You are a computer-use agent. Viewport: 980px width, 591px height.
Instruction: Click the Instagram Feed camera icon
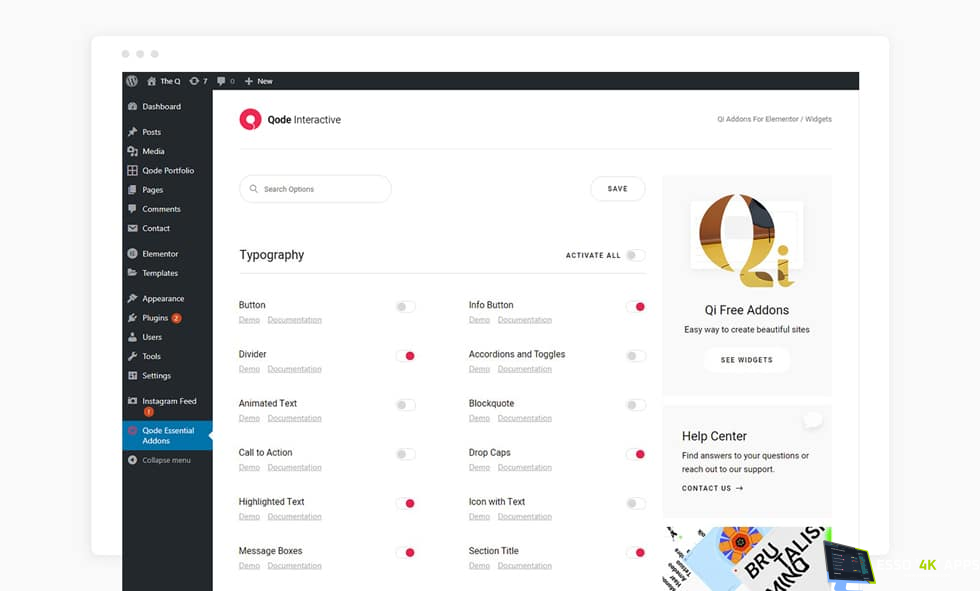[x=133, y=401]
